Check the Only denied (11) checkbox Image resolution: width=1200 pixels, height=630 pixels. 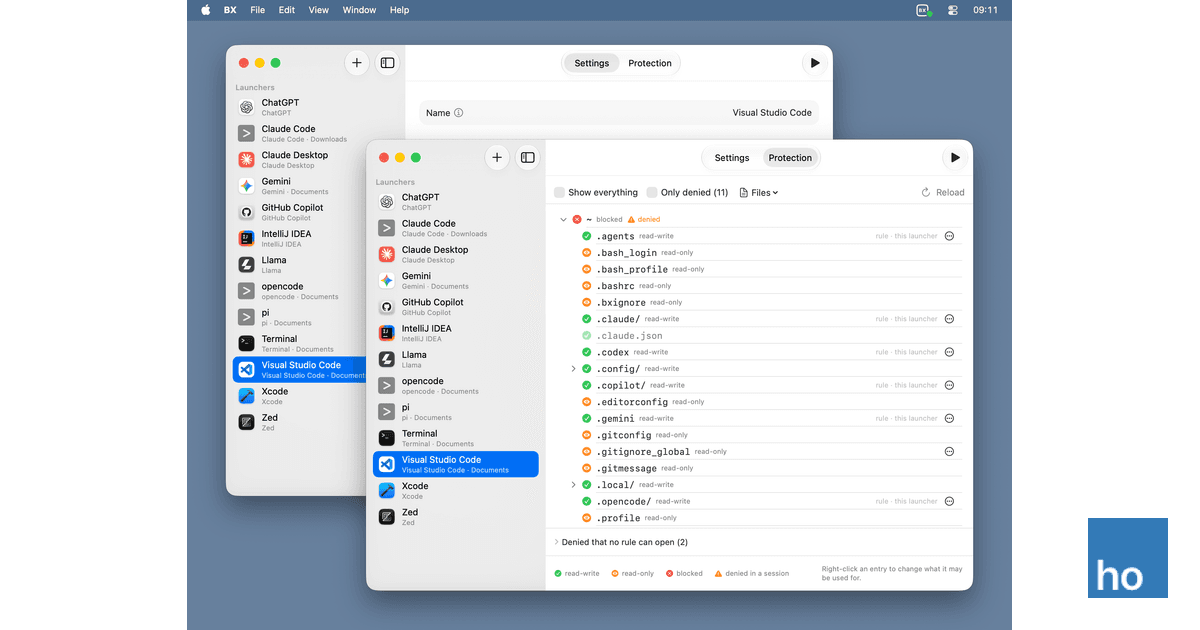click(x=652, y=192)
